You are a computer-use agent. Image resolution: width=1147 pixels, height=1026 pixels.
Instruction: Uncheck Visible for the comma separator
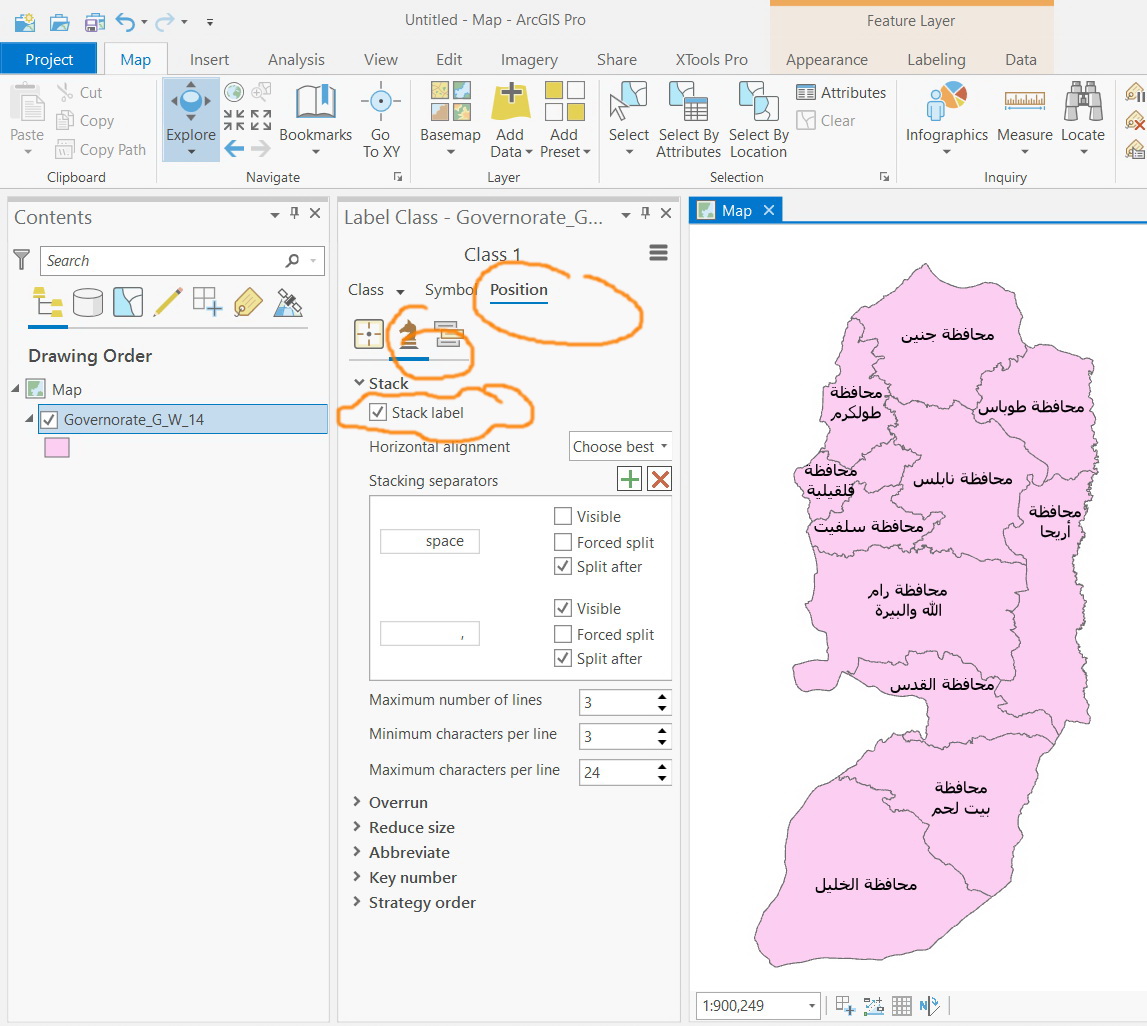[x=563, y=608]
